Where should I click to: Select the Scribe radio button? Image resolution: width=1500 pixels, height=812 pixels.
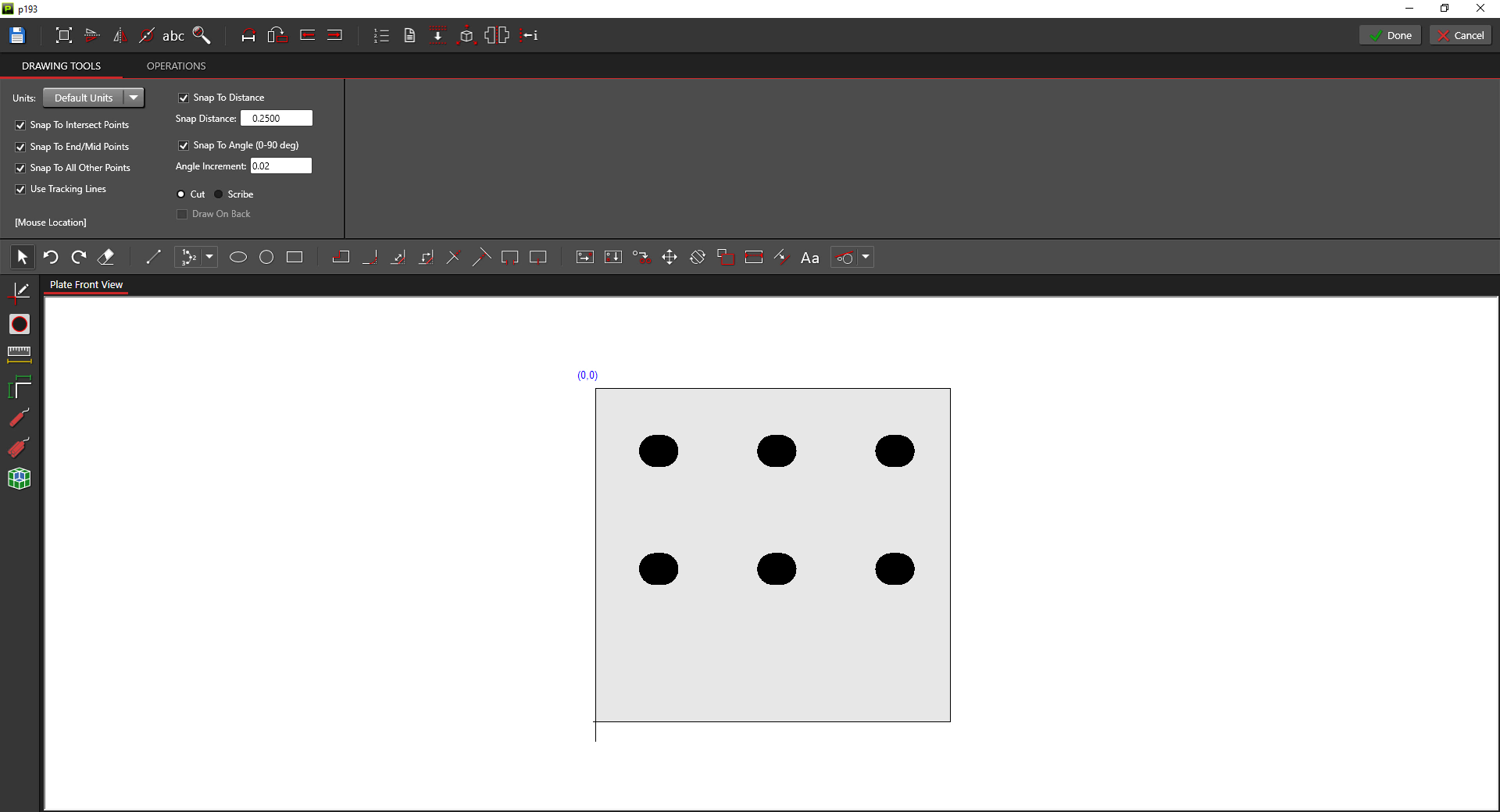coord(219,194)
